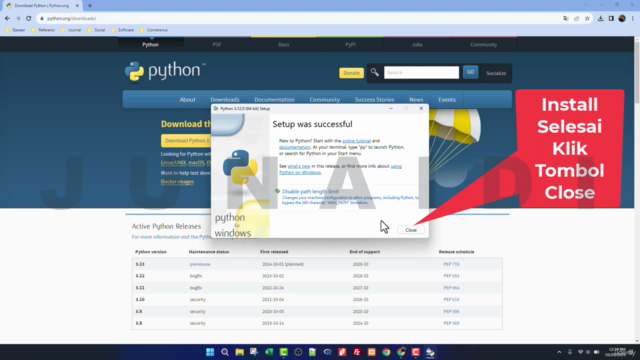Open File Explorer from the taskbar
Image resolution: width=640 pixels, height=360 pixels.
(240, 352)
